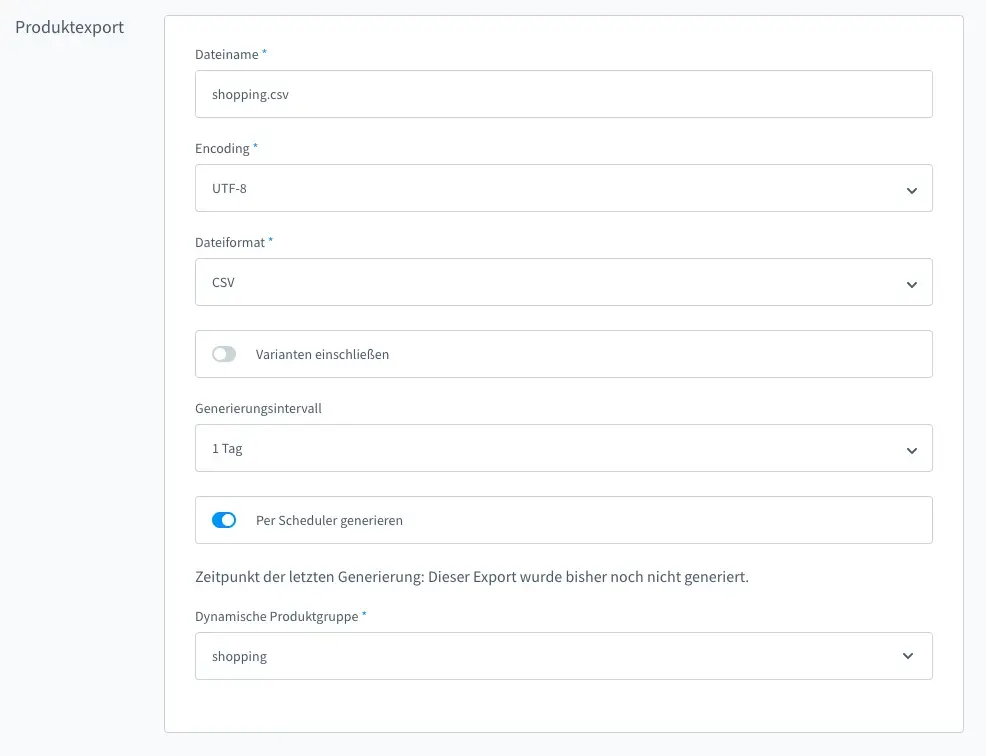
Task: Click the 'Generierungsintervall' field label
Action: 257,408
